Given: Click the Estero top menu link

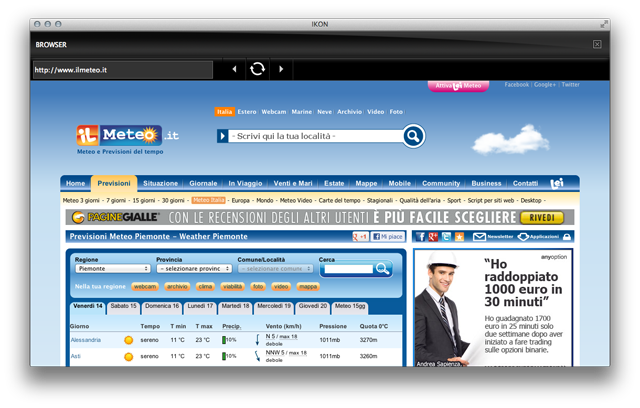Looking at the screenshot, I should (247, 112).
